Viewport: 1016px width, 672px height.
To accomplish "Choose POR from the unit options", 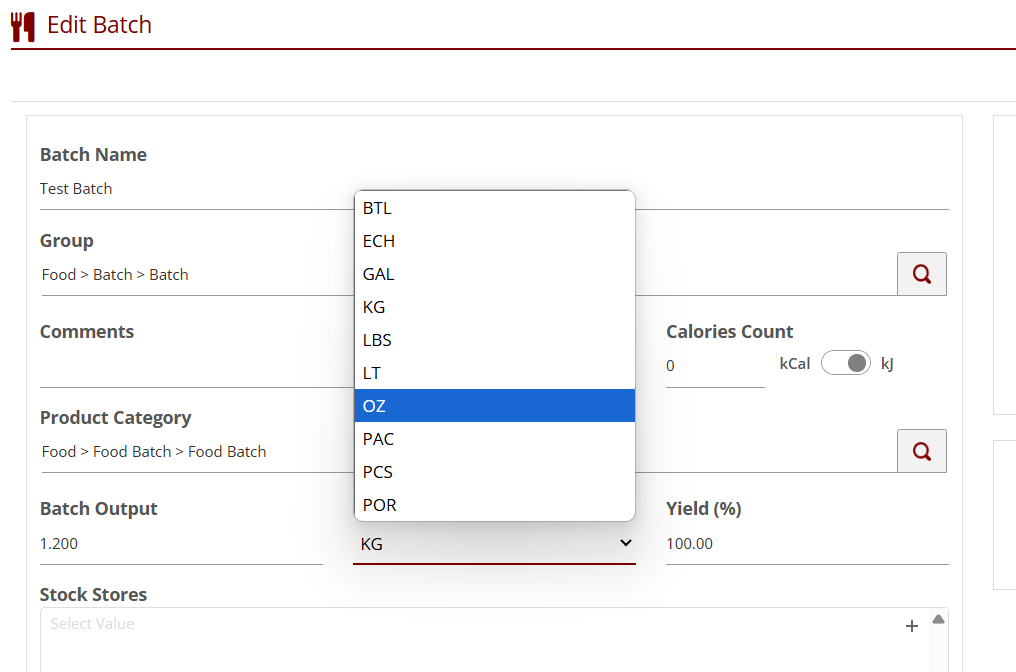I will click(x=494, y=505).
